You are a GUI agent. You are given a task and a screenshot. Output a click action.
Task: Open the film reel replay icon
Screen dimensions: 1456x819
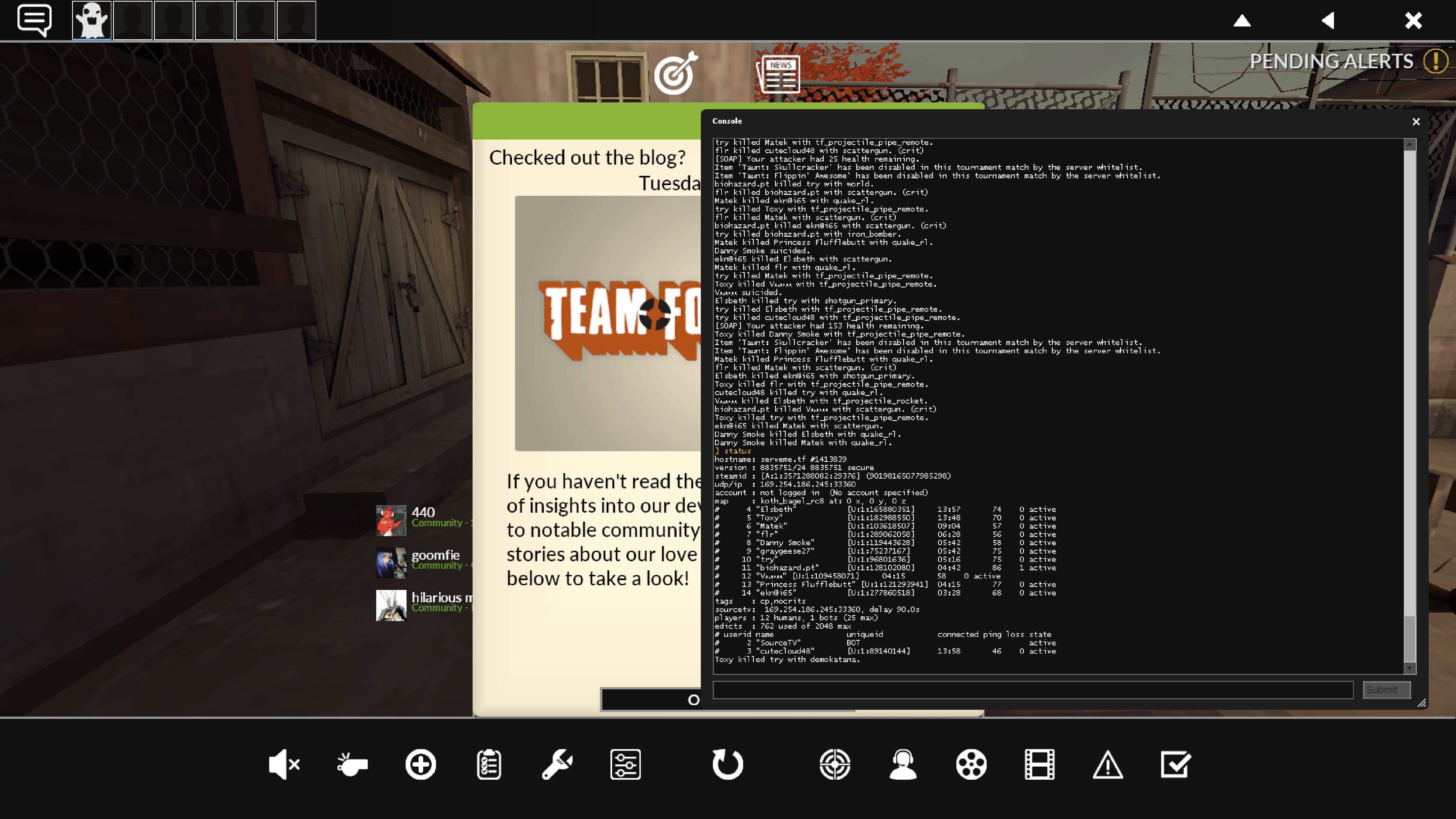click(x=972, y=765)
